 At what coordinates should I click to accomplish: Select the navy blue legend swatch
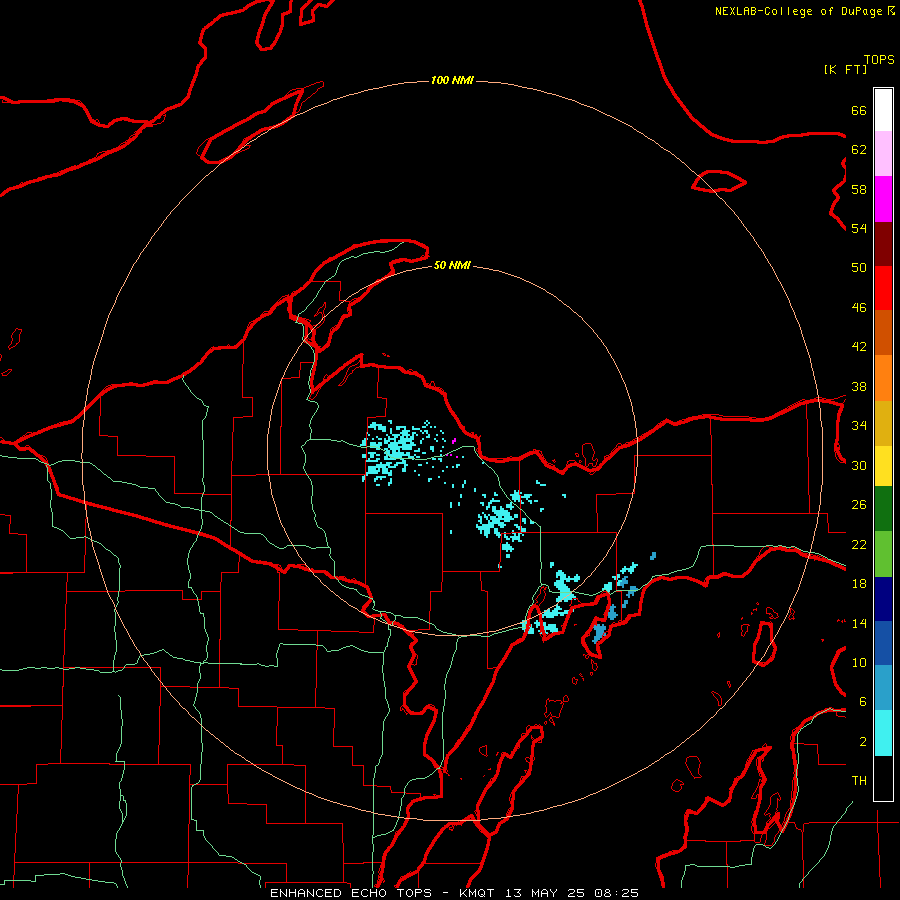pyautogui.click(x=883, y=599)
